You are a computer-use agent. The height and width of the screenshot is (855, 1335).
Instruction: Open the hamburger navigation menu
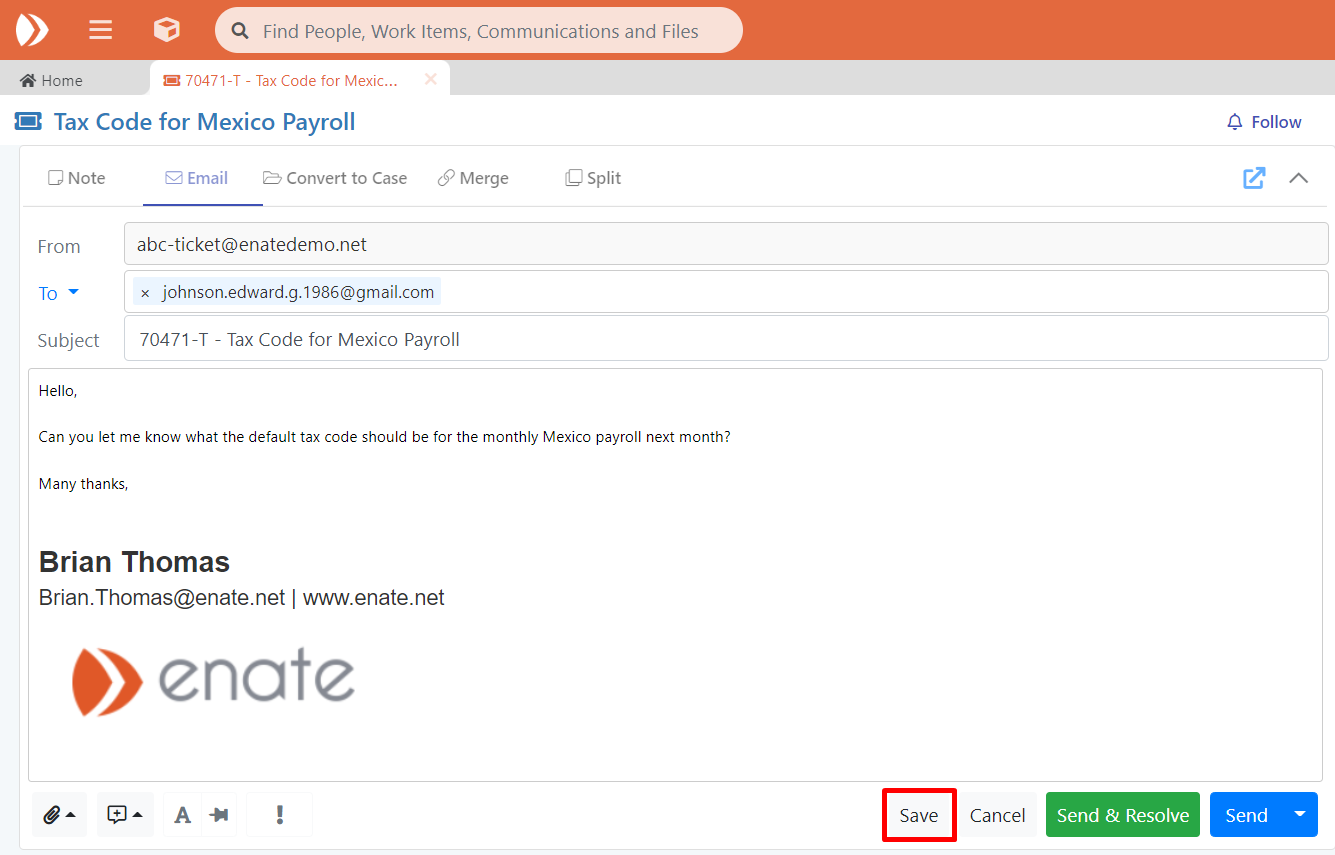tap(101, 30)
